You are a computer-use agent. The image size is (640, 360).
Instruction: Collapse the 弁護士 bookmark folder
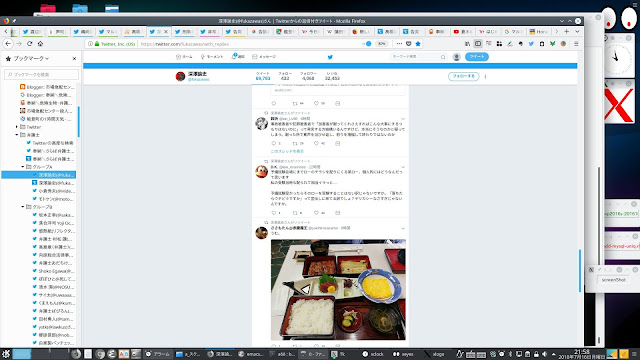tap(17, 135)
